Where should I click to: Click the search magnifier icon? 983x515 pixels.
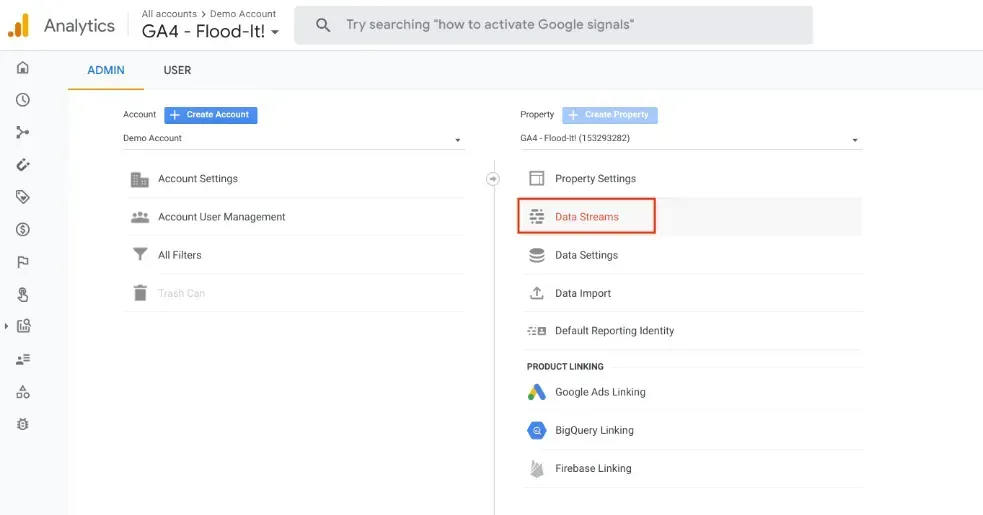pyautogui.click(x=323, y=25)
